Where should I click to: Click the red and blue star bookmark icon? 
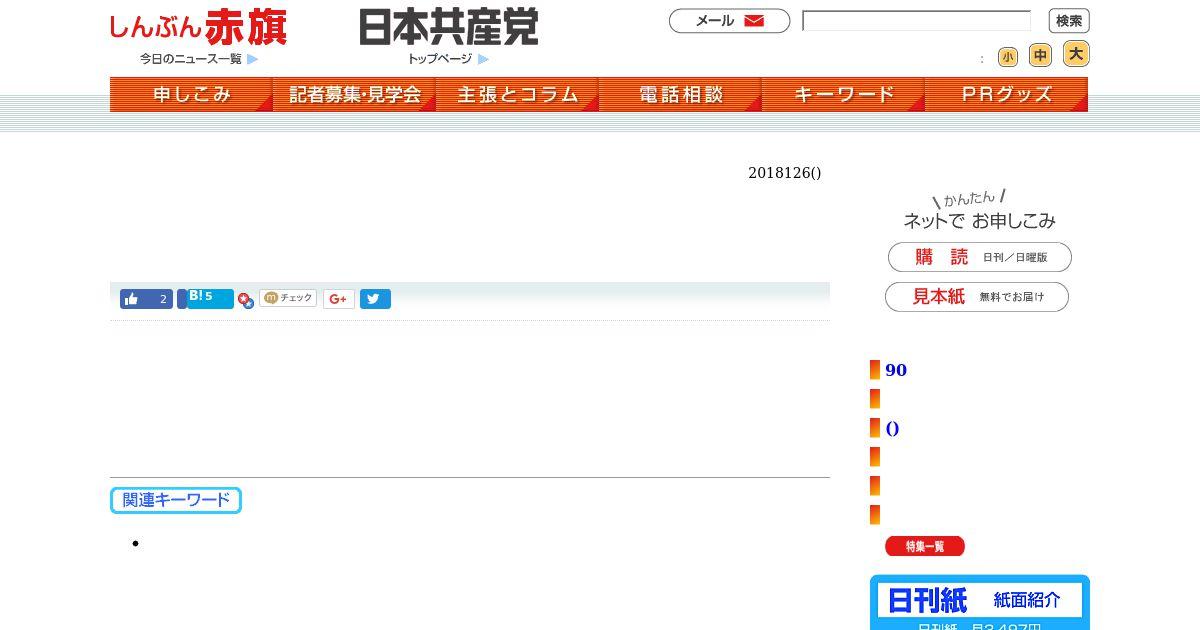(246, 300)
